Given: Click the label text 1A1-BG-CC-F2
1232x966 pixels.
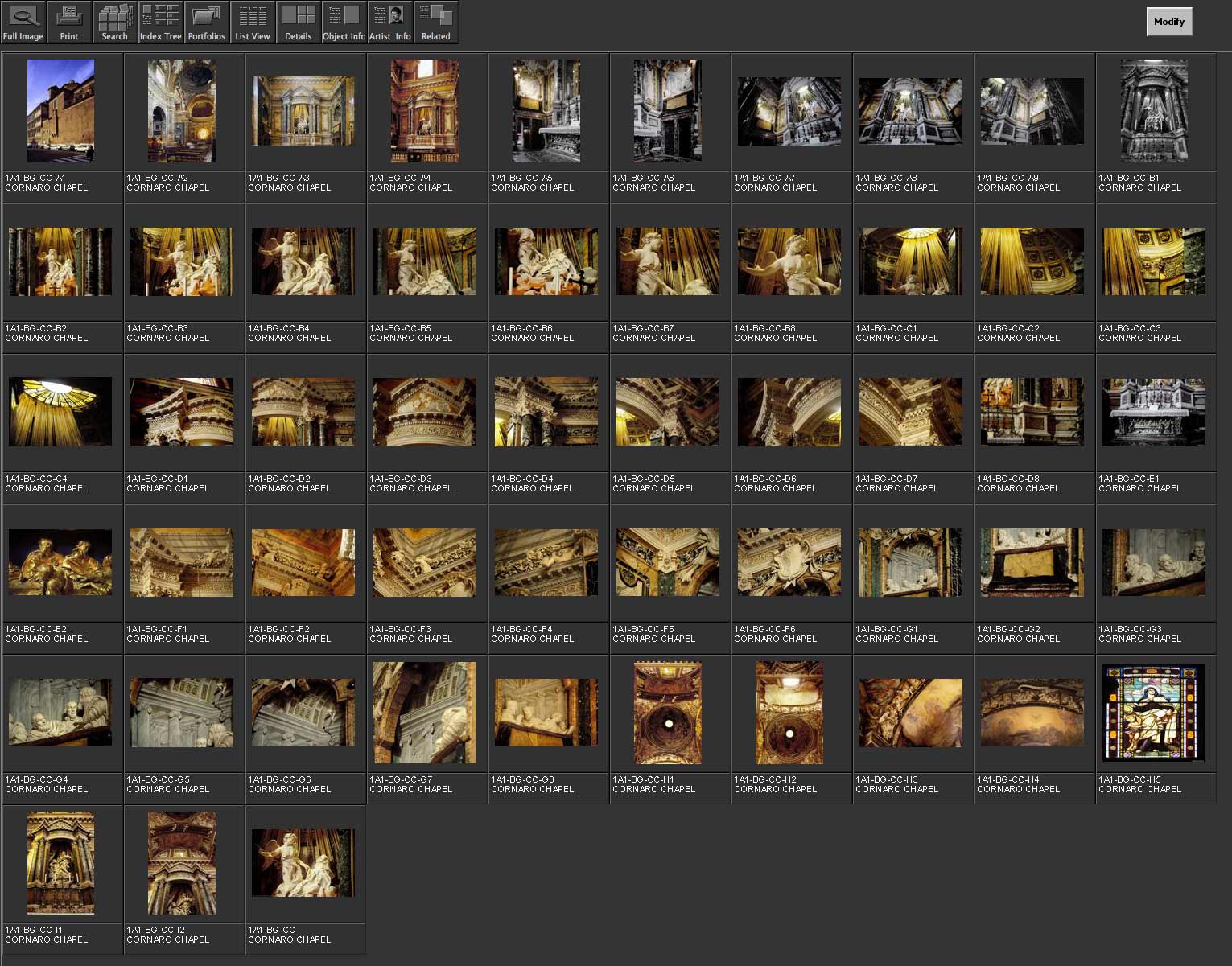Looking at the screenshot, I should point(278,629).
